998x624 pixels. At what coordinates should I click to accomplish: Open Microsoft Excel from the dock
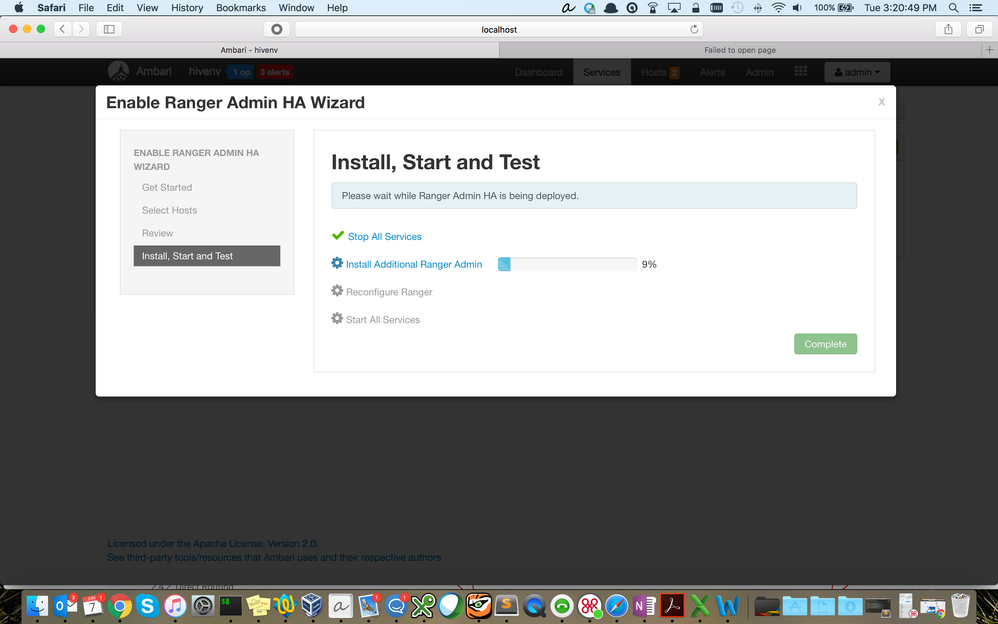[699, 605]
